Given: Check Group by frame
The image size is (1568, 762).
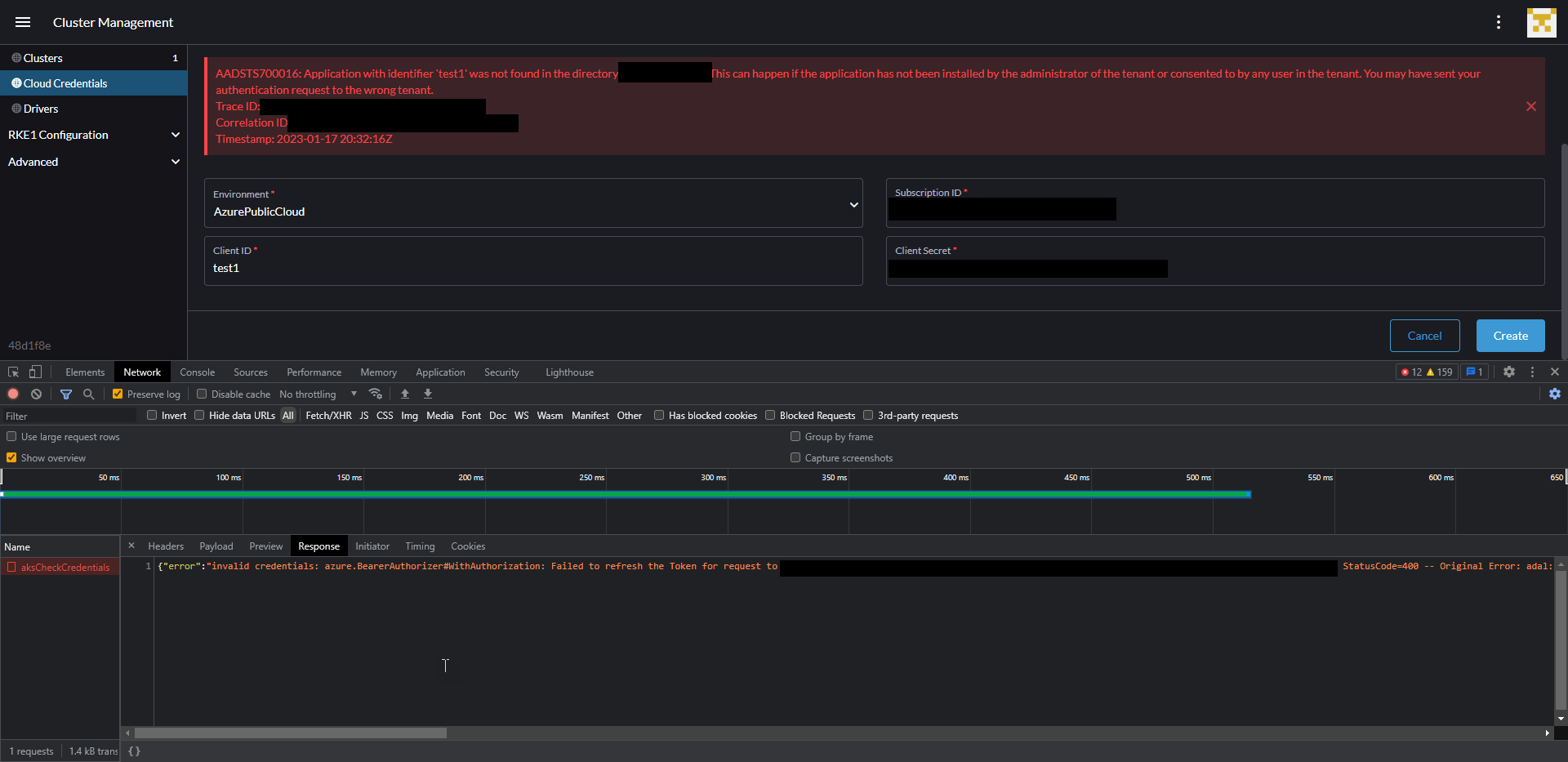Looking at the screenshot, I should point(795,436).
